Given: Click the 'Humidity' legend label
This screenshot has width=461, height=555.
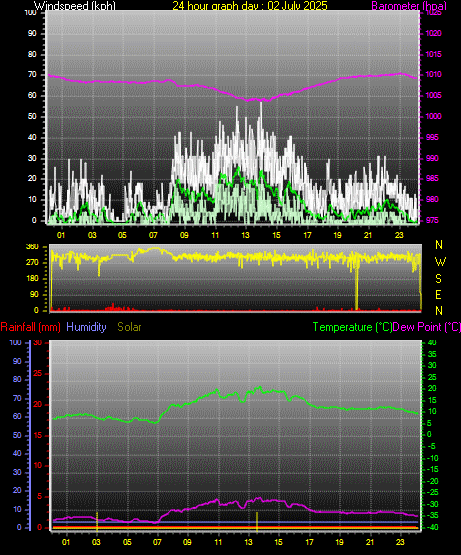Looking at the screenshot, I should click(x=86, y=327).
